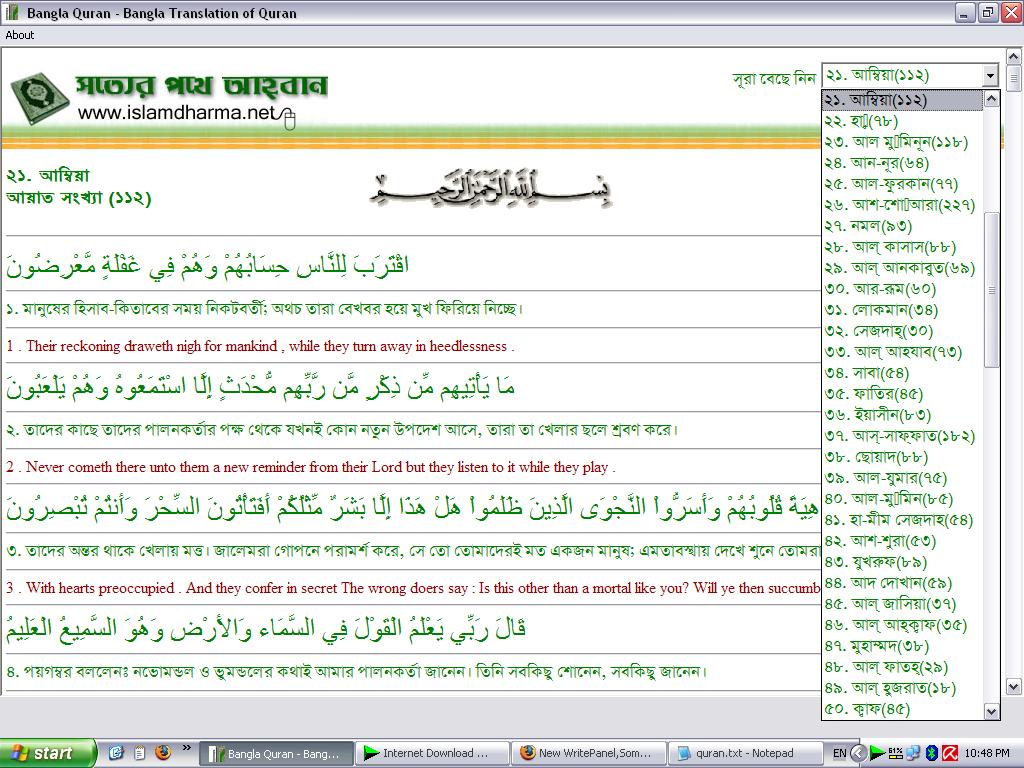Choose surah ৪১. হা-মীম সেজদাহ(৫৪)
The height and width of the screenshot is (768, 1024).
coord(902,520)
